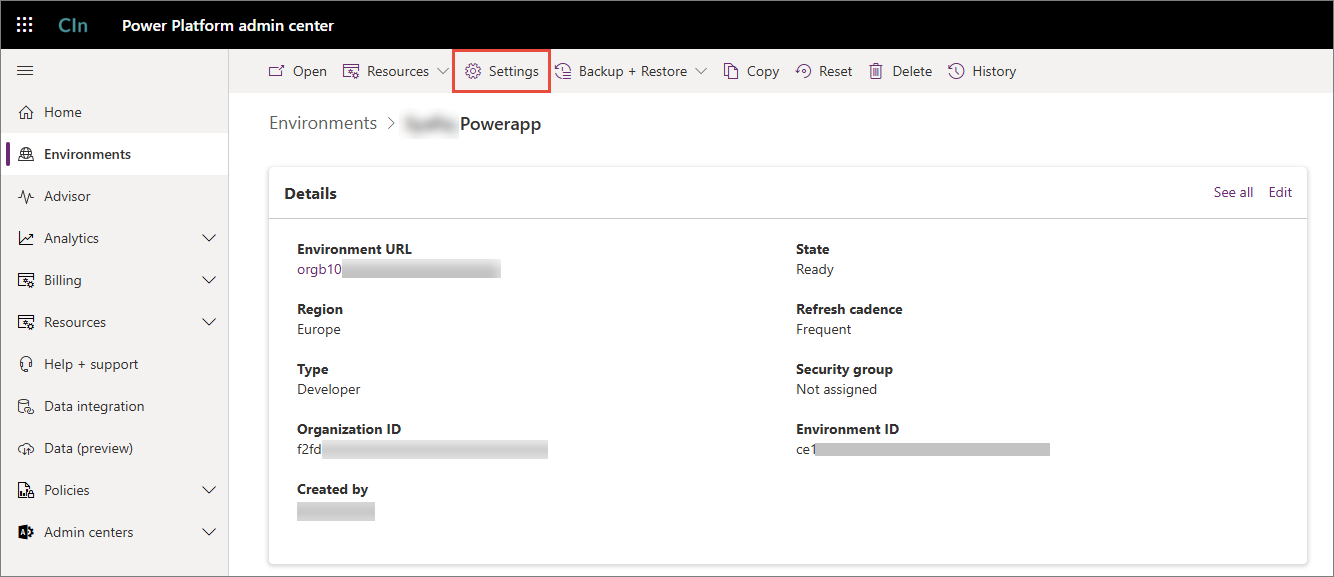Click See all in Details card
This screenshot has height=577, width=1334.
tap(1233, 192)
